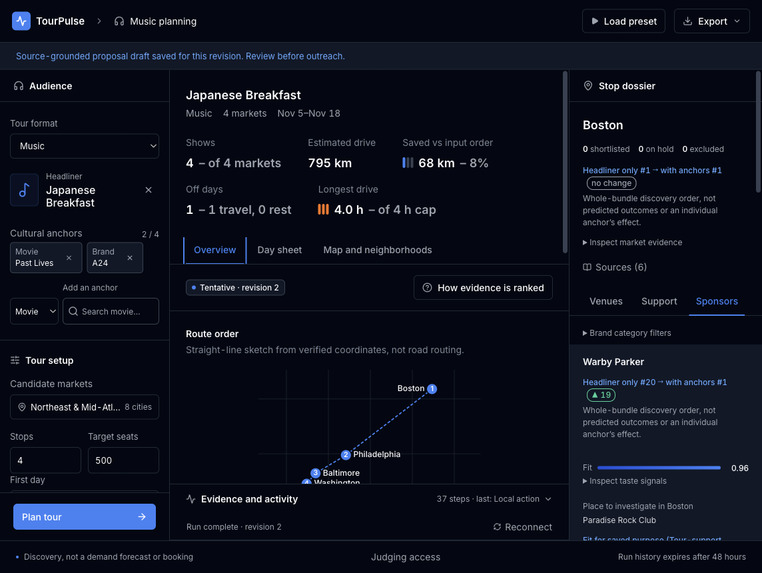Open the Tour format Music dropdown
The image size is (762, 573).
(85, 146)
